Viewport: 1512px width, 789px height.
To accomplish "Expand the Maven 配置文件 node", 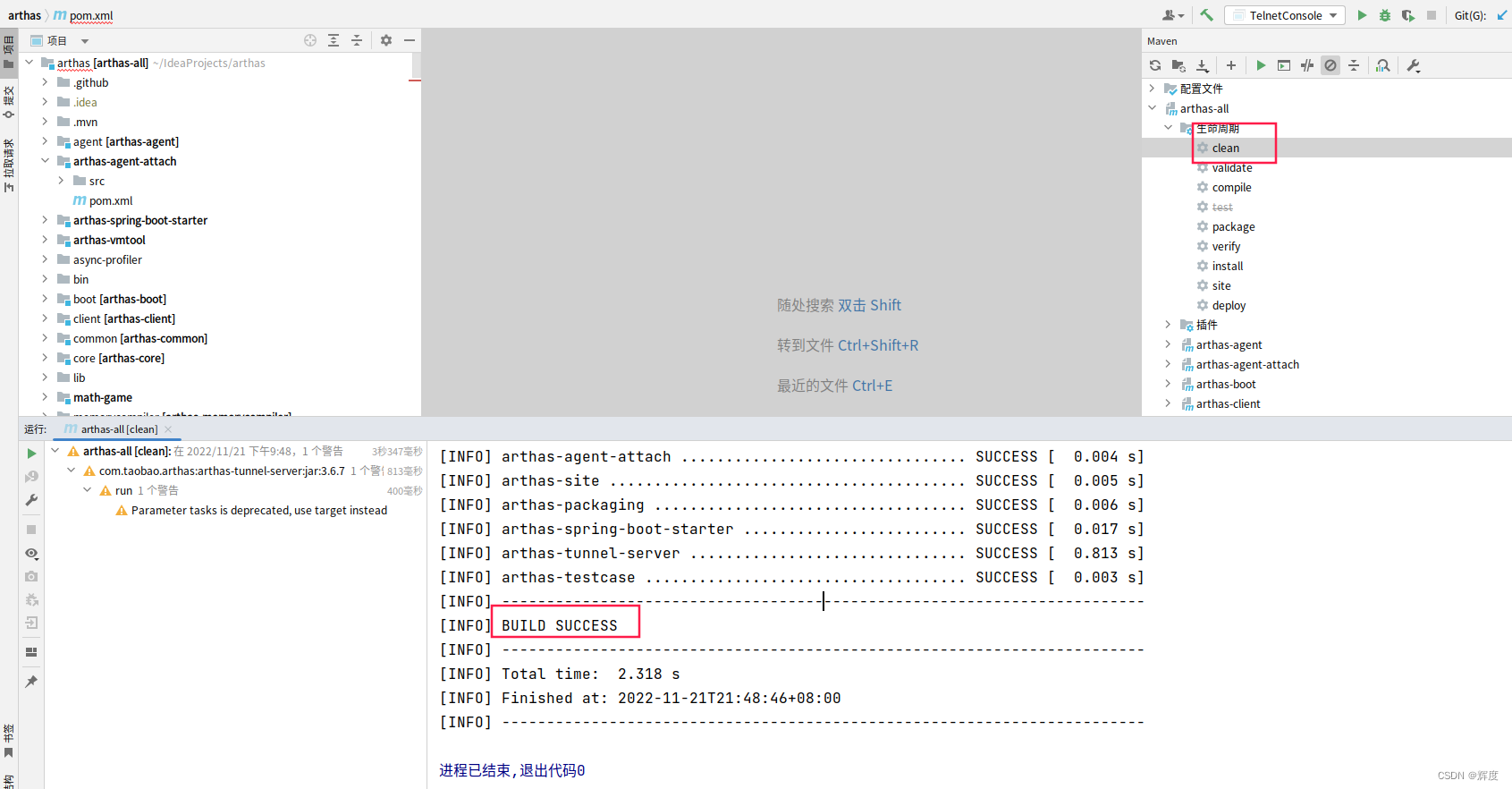I will coord(1152,89).
